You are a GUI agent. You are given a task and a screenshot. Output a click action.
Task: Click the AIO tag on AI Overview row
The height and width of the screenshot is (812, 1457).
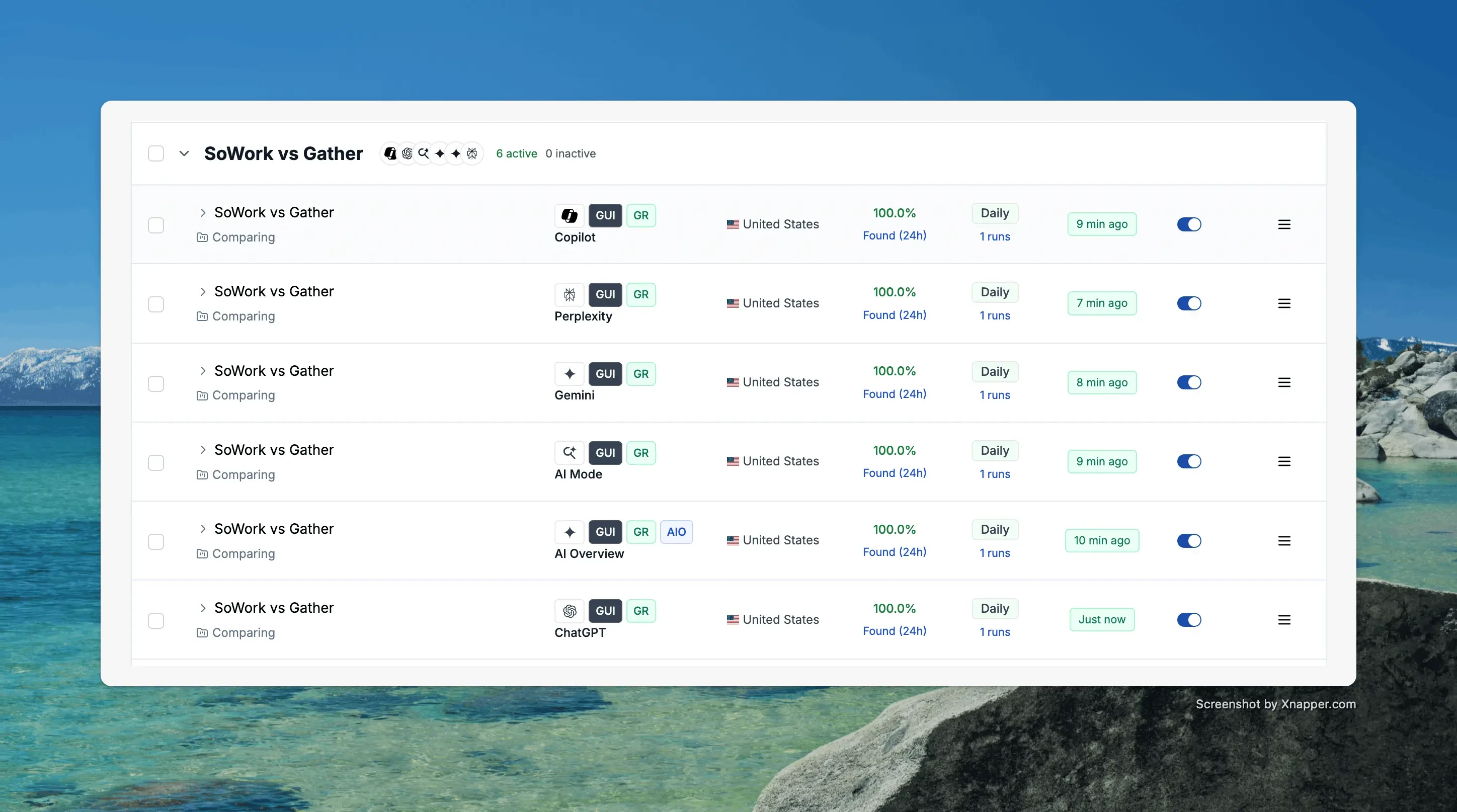click(676, 532)
